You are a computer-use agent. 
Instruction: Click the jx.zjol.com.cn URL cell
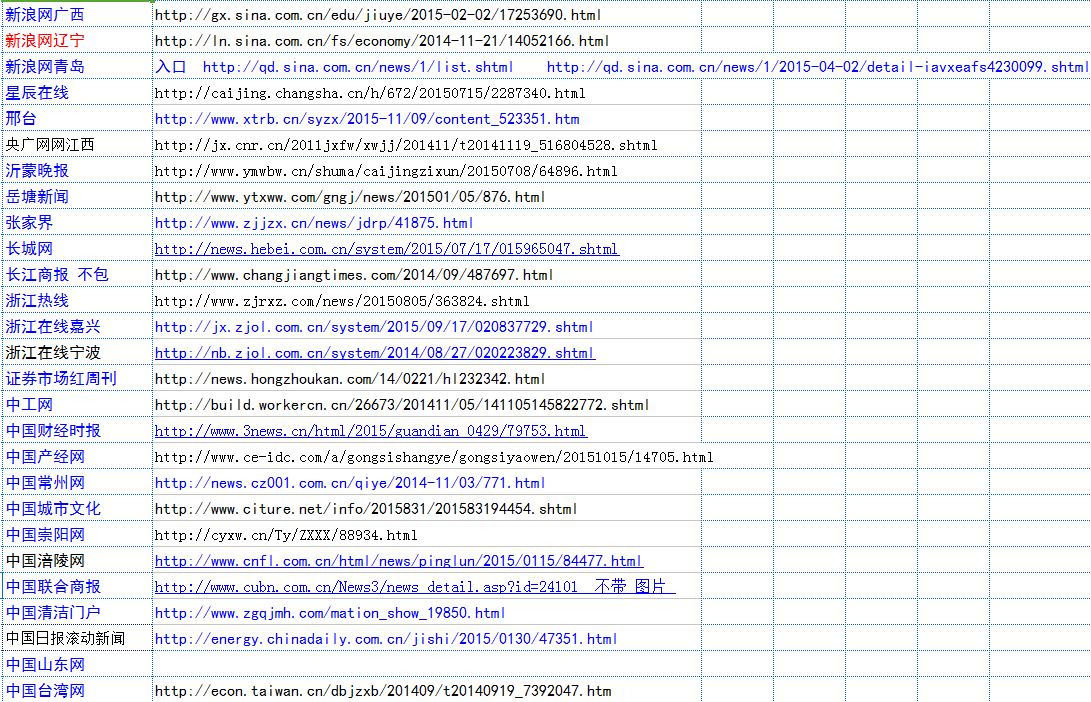[427, 326]
